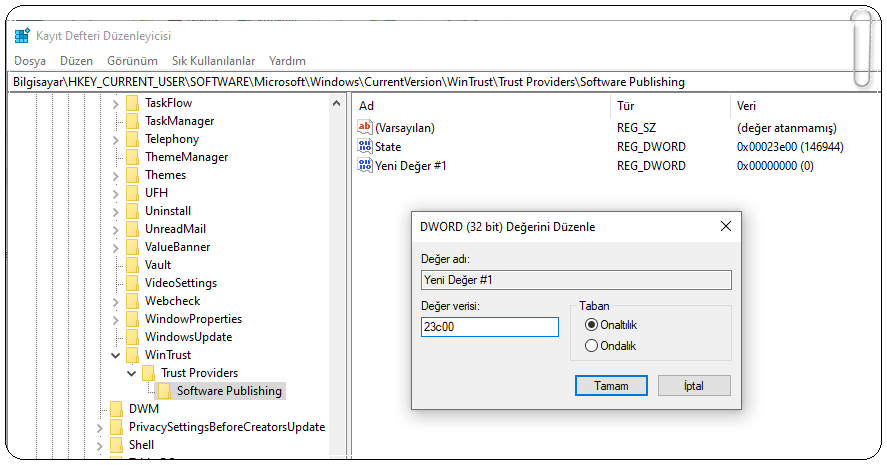Select the Software Publishing tree label
This screenshot has width=887, height=465.
point(229,391)
